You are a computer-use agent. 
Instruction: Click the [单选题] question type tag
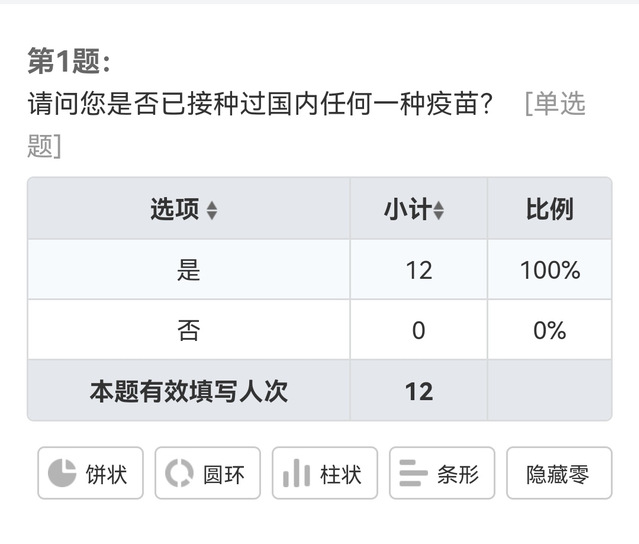(x=554, y=104)
